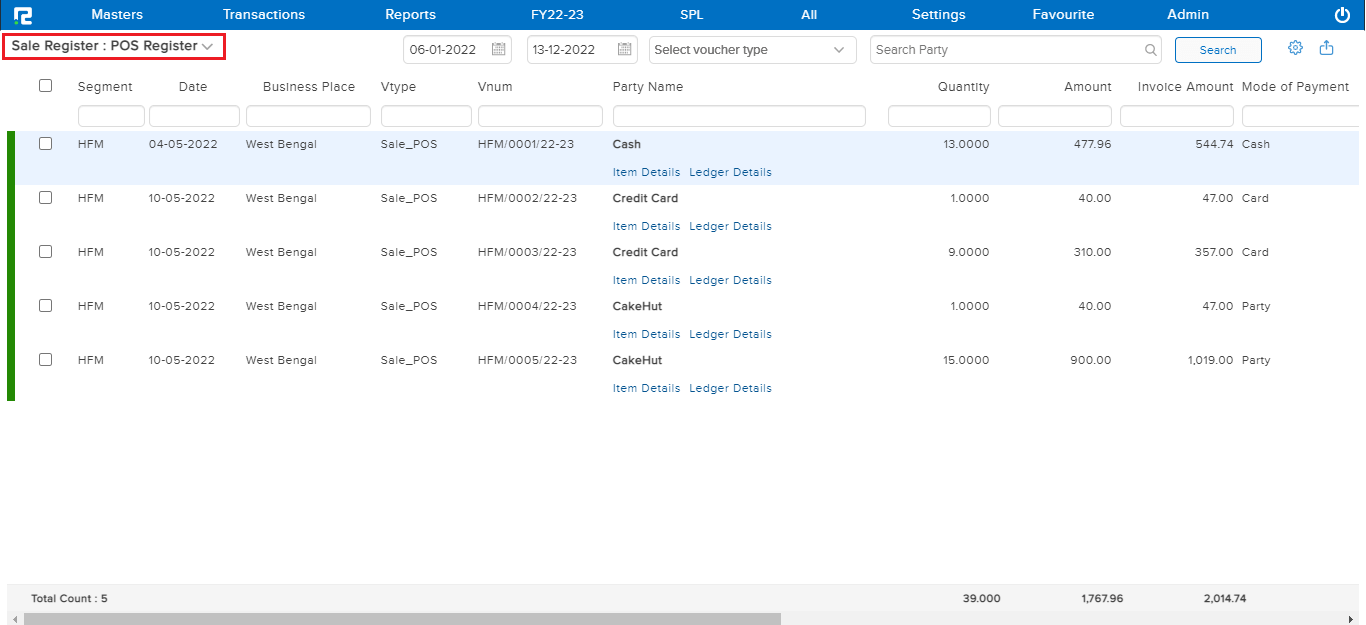
Task: Click the chevron next to POS Register title
Action: pos(206,46)
